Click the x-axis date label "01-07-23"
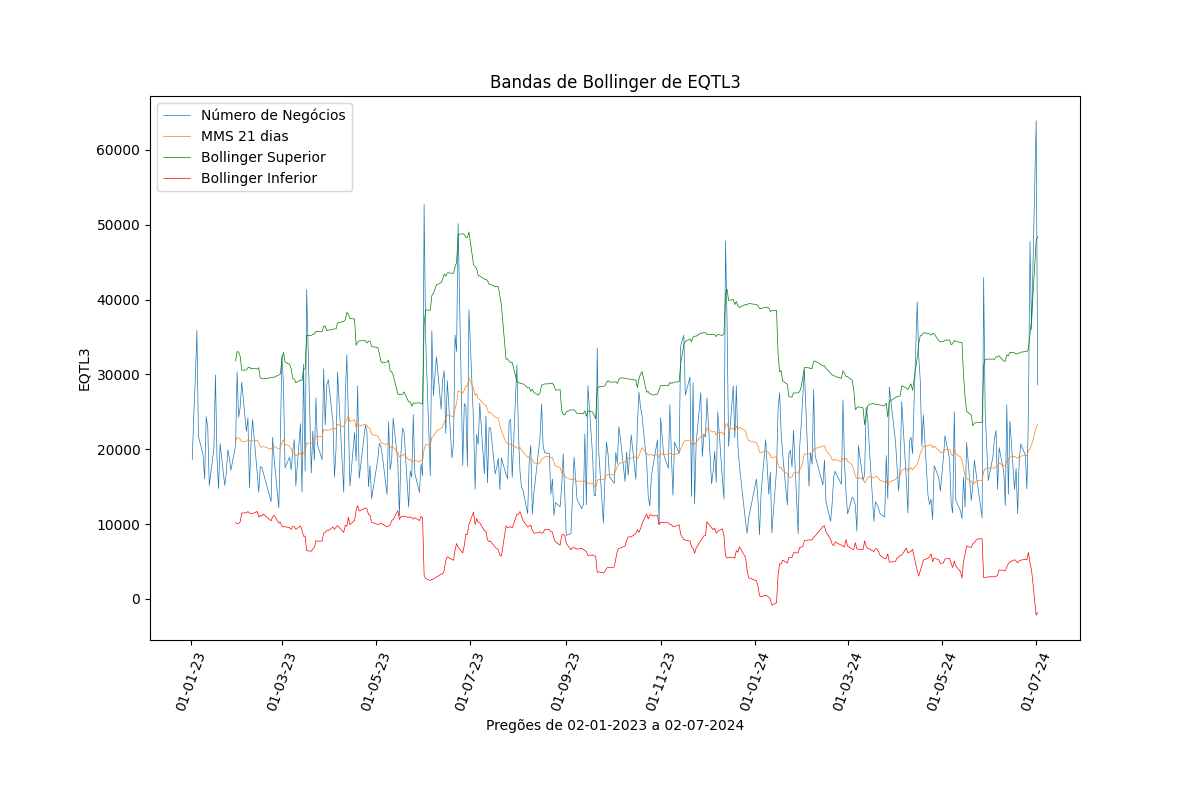 pyautogui.click(x=469, y=681)
